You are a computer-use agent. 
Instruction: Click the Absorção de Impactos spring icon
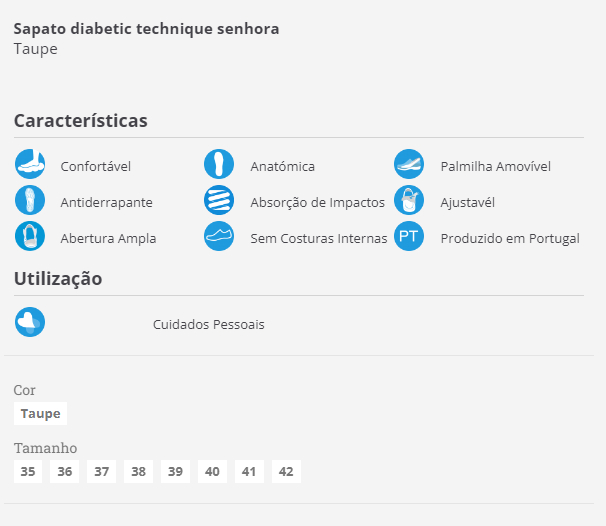click(219, 200)
